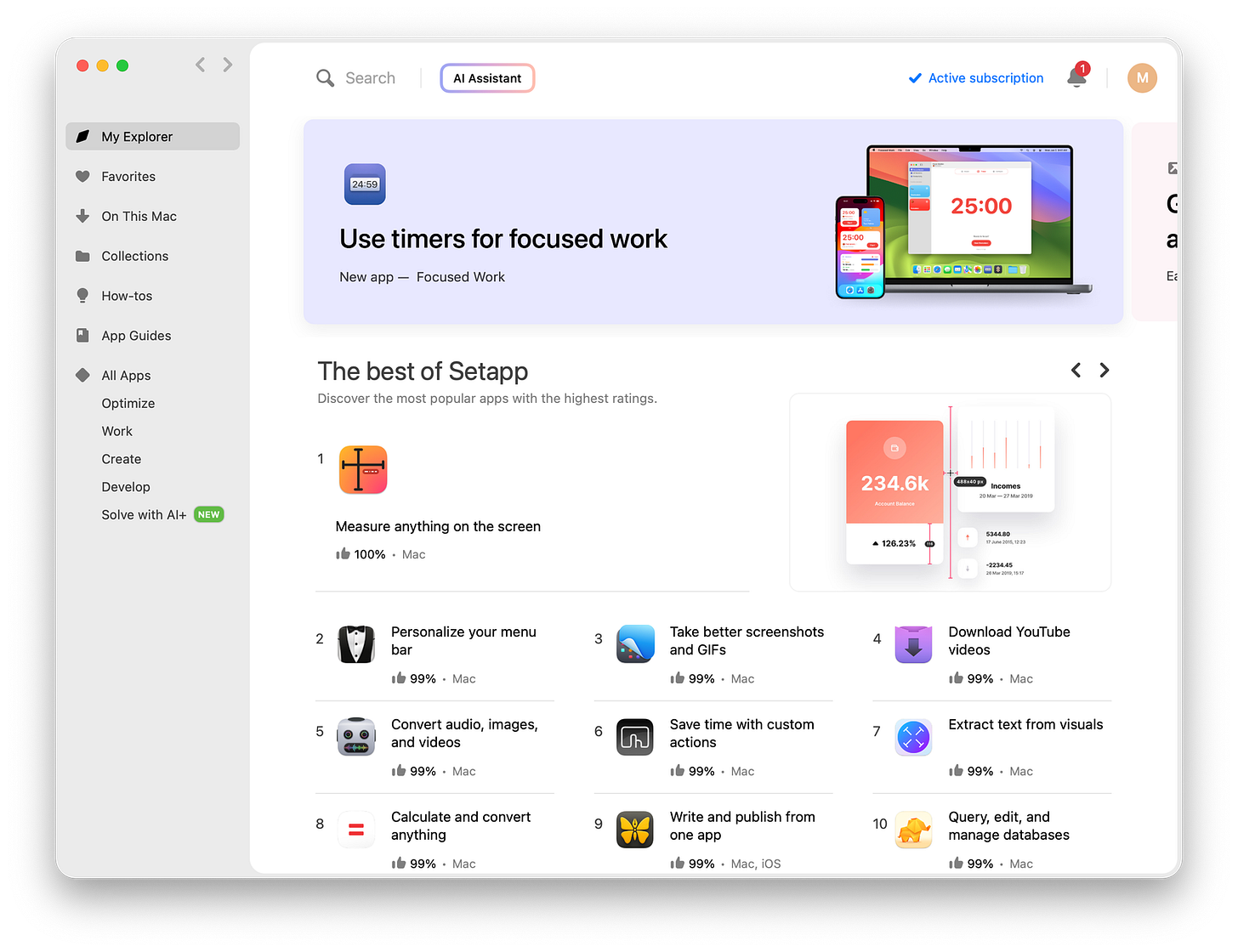Open Download YouTube videos app
The image size is (1238, 952).
pyautogui.click(x=1009, y=641)
